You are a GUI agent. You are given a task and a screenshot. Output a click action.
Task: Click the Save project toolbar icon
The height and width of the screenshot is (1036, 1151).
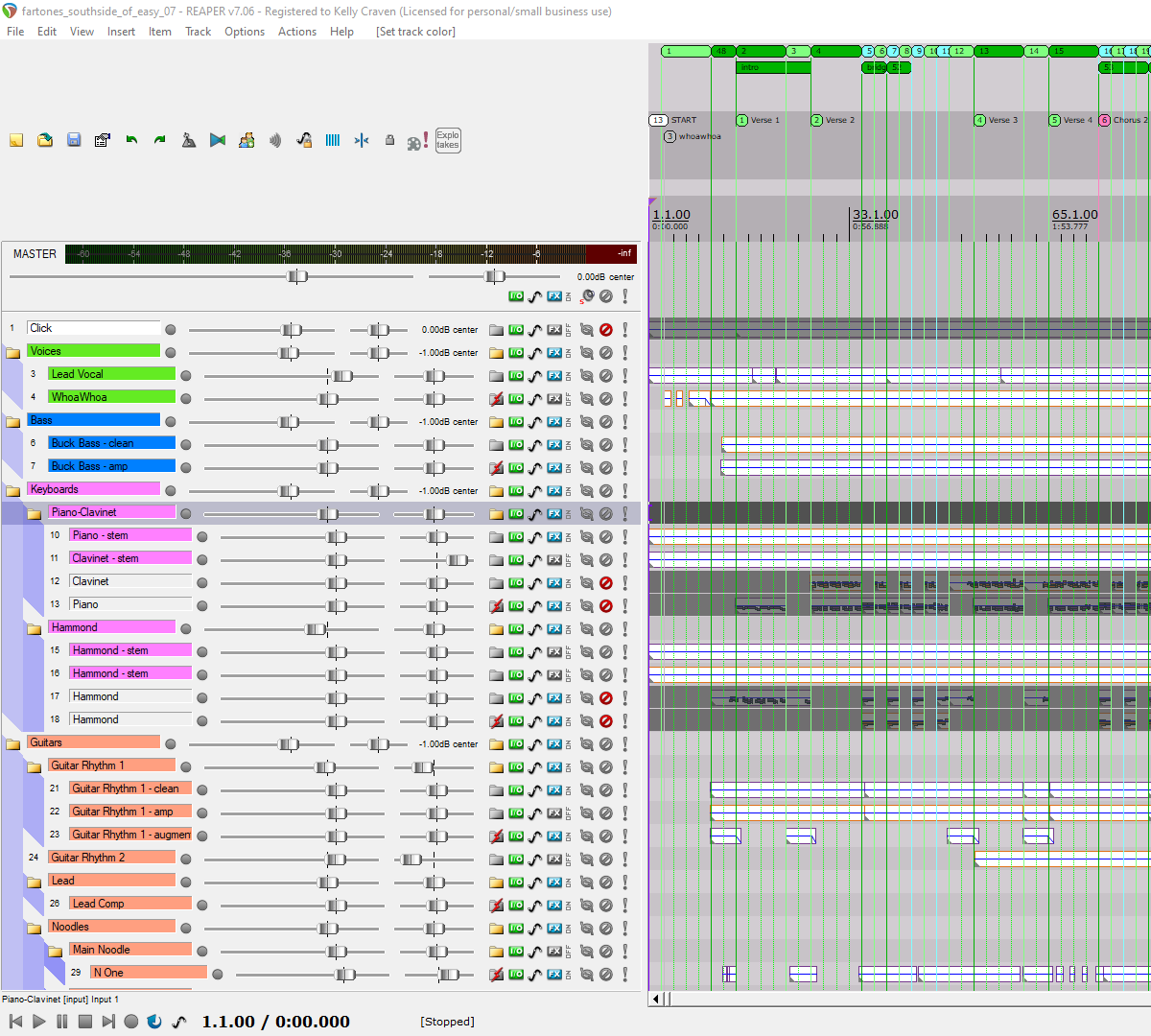pos(74,140)
